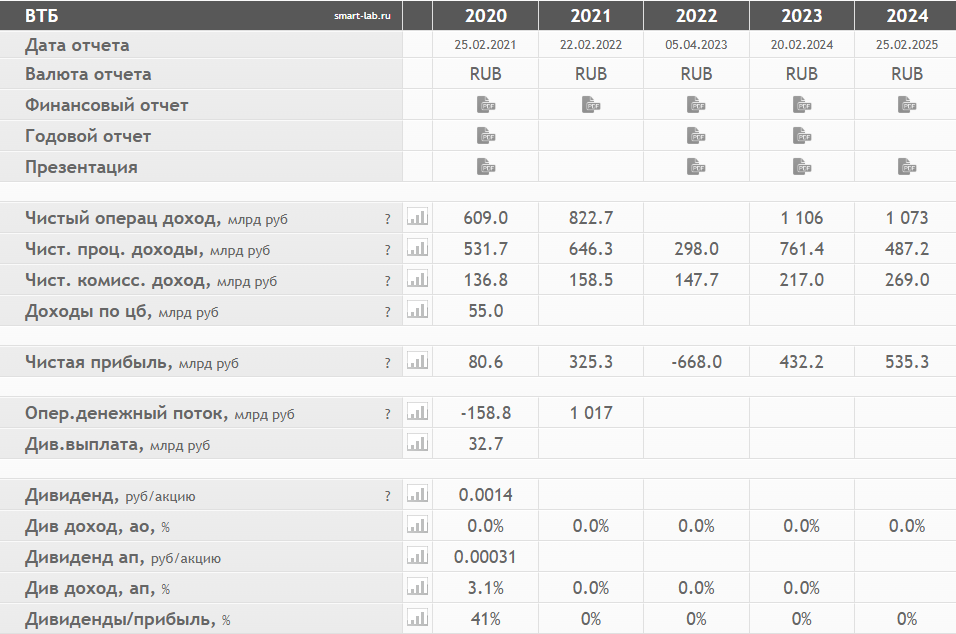956x634 pixels.
Task: Click net profit value 432.2
Action: pyautogui.click(x=802, y=362)
